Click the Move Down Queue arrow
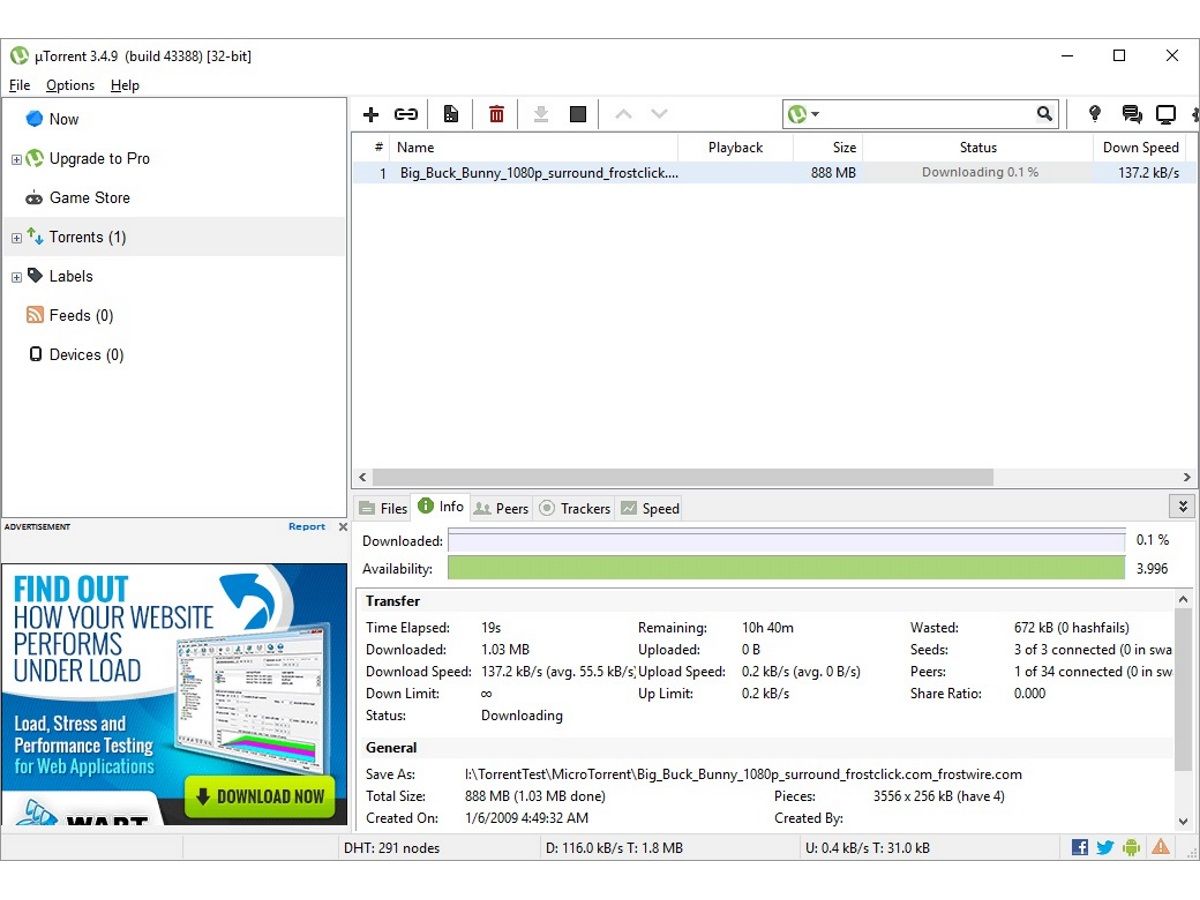1200x900 pixels. tap(659, 114)
